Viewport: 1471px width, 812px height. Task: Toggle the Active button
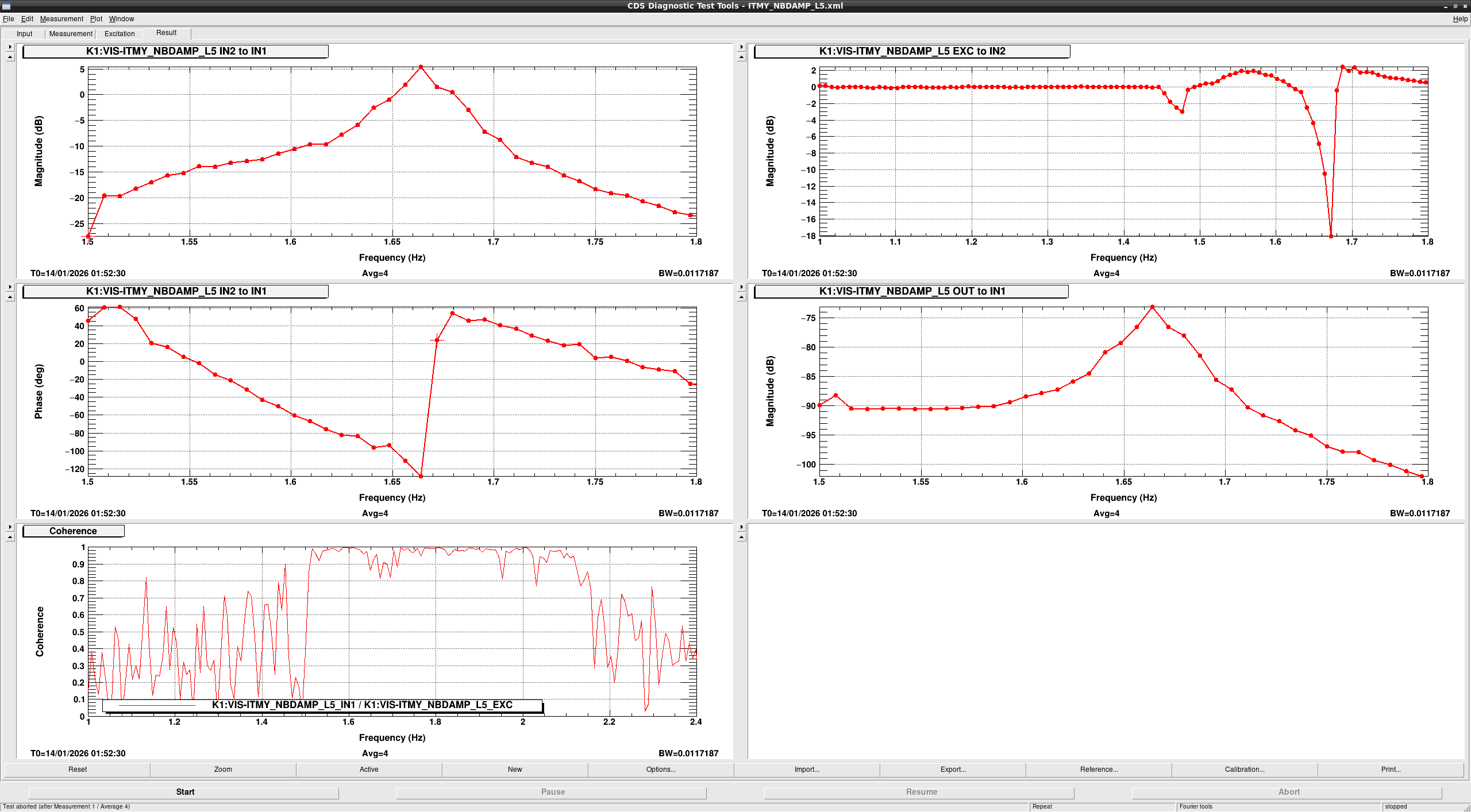point(369,770)
